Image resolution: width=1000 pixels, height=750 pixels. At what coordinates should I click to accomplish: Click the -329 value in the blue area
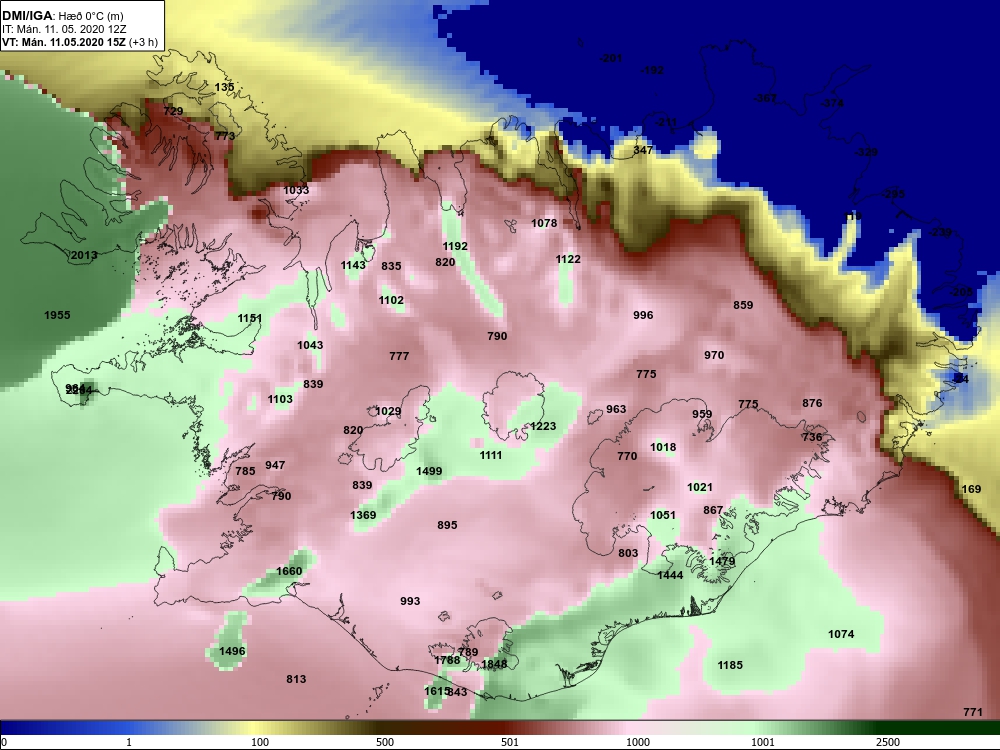point(866,152)
